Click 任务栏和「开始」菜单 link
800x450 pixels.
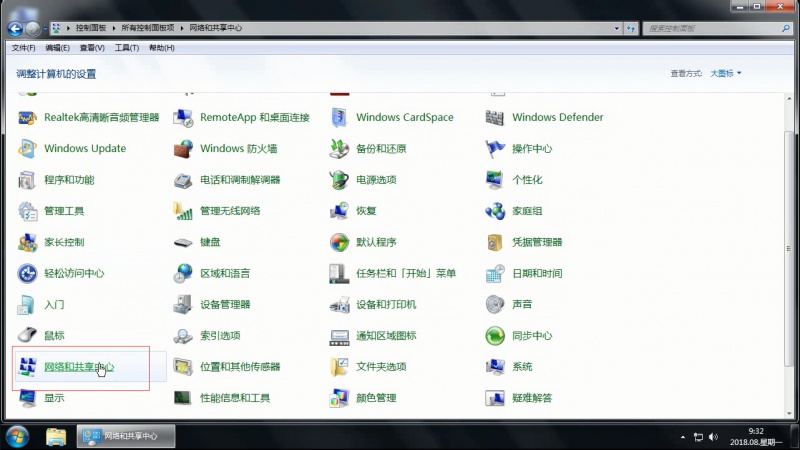[406, 273]
